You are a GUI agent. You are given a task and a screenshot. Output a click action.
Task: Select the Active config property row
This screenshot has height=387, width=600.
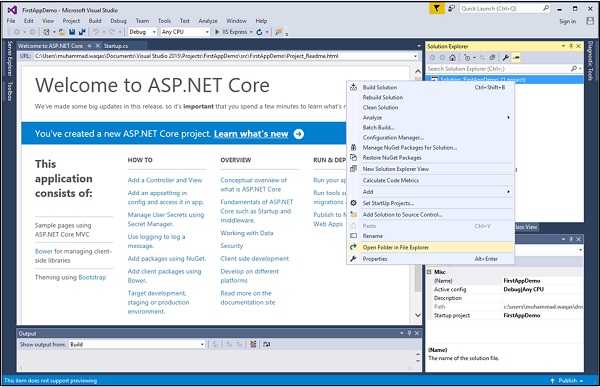pos(505,289)
